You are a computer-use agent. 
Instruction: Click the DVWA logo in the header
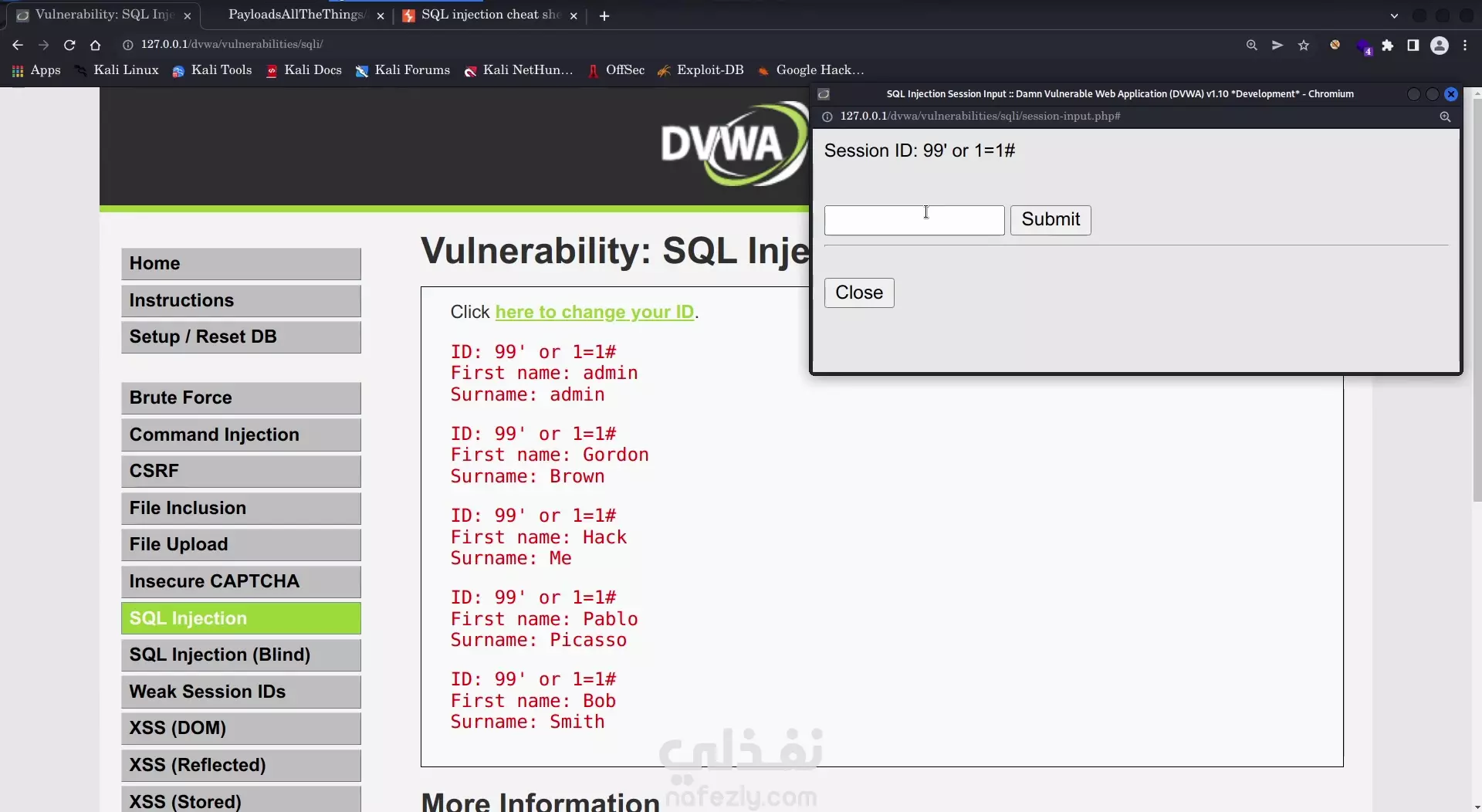733,144
